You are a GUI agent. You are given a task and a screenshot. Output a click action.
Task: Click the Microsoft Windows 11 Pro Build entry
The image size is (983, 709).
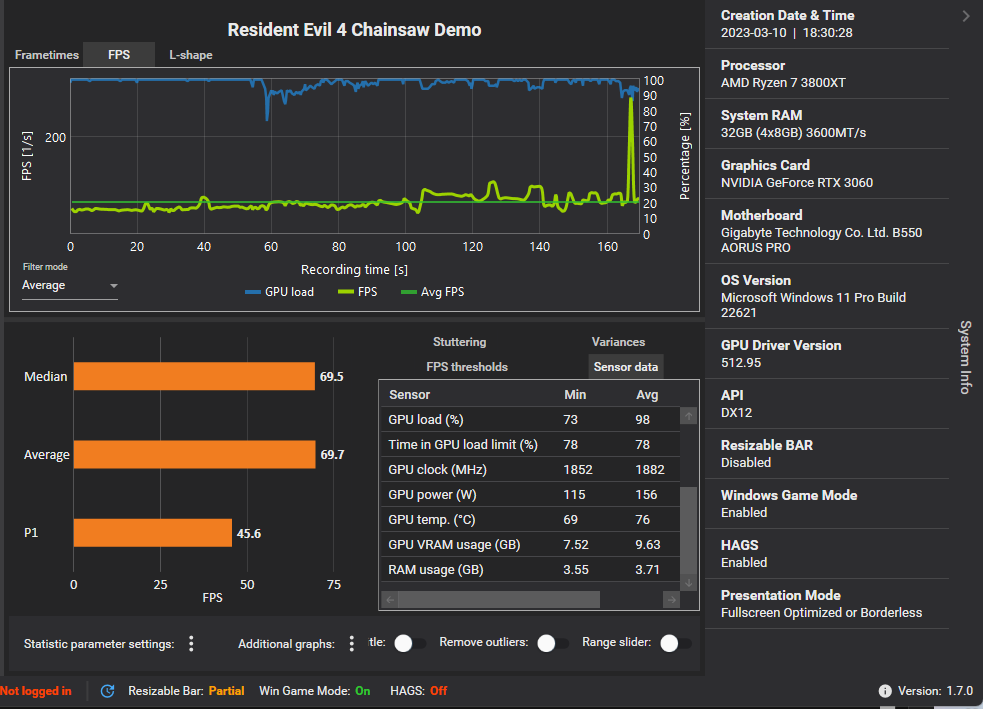[826, 296]
